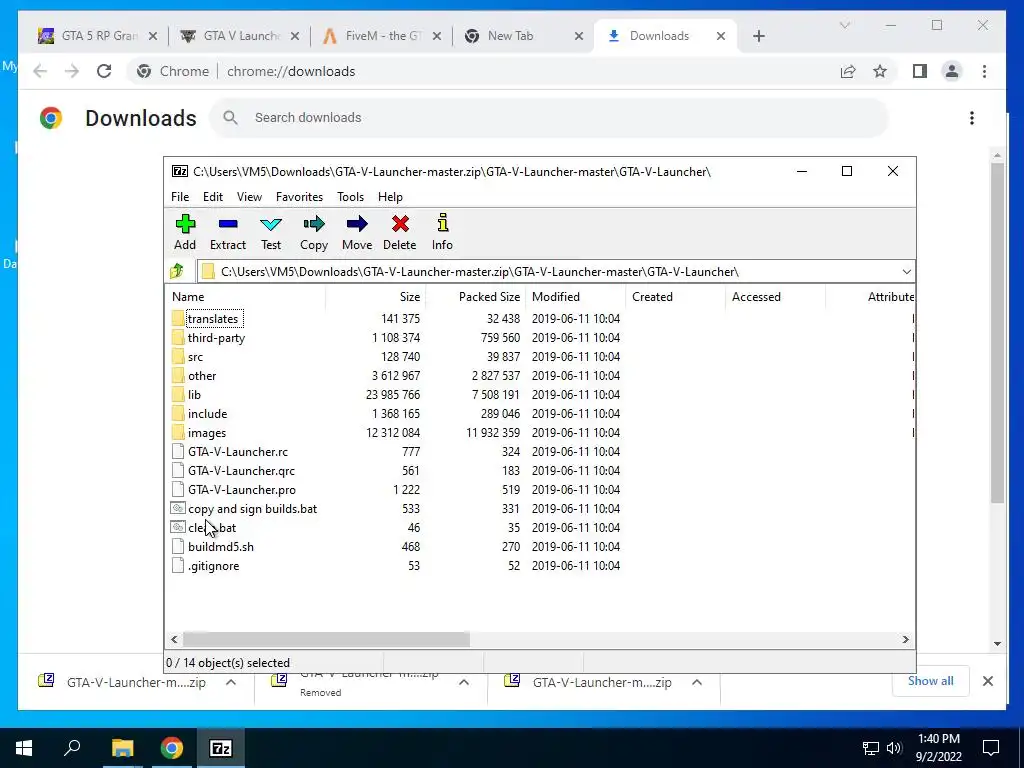The height and width of the screenshot is (768, 1024).
Task: Open the Downloads page more-actions menu
Action: [972, 118]
